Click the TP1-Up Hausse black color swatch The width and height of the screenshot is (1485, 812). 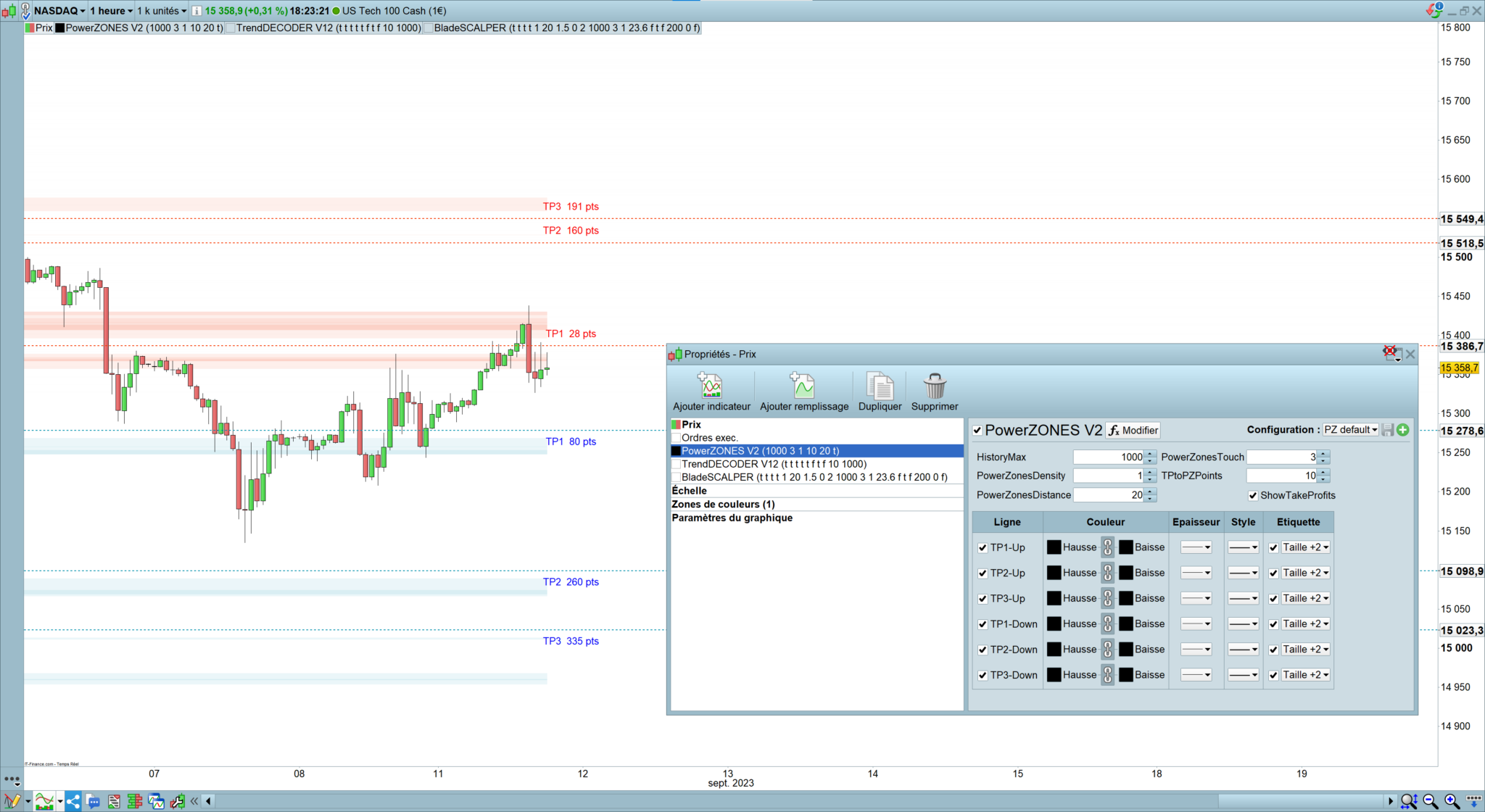[x=1054, y=547]
